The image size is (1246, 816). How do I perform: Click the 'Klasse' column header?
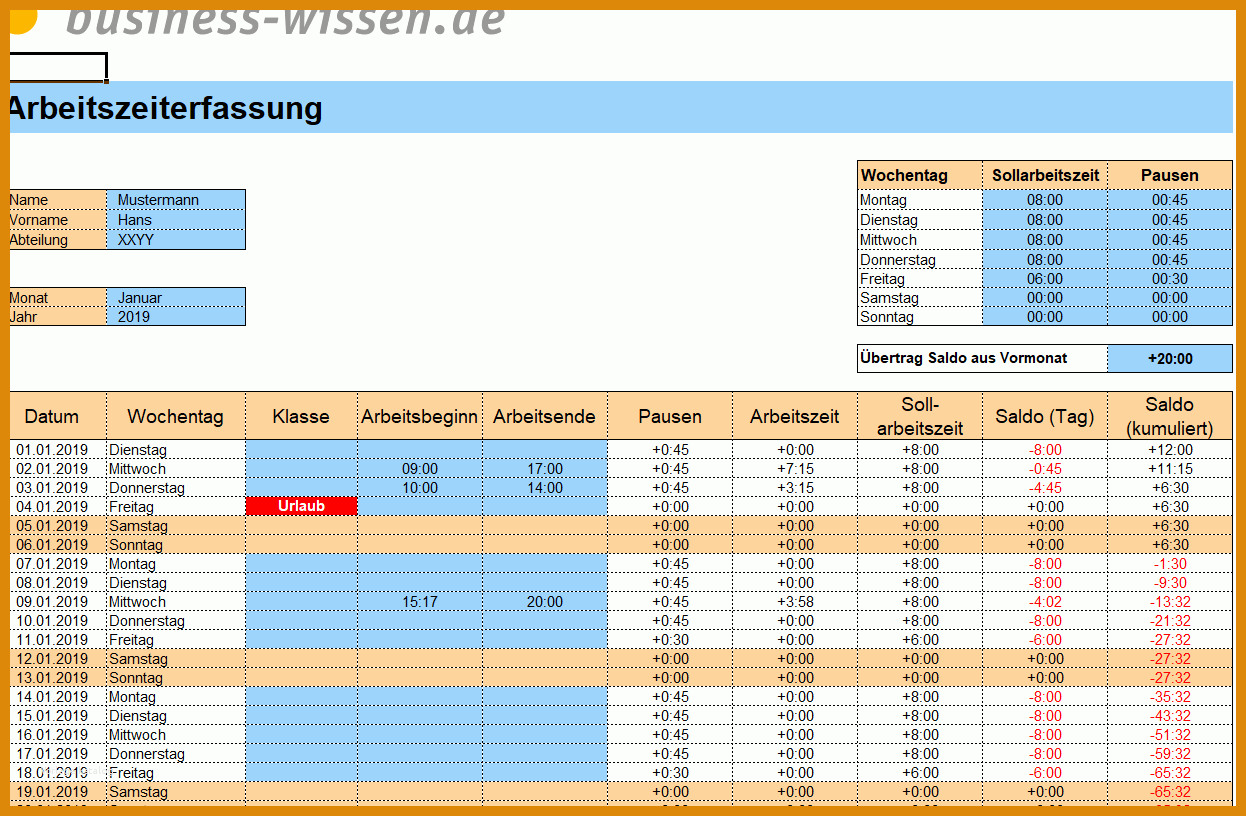pyautogui.click(x=301, y=416)
